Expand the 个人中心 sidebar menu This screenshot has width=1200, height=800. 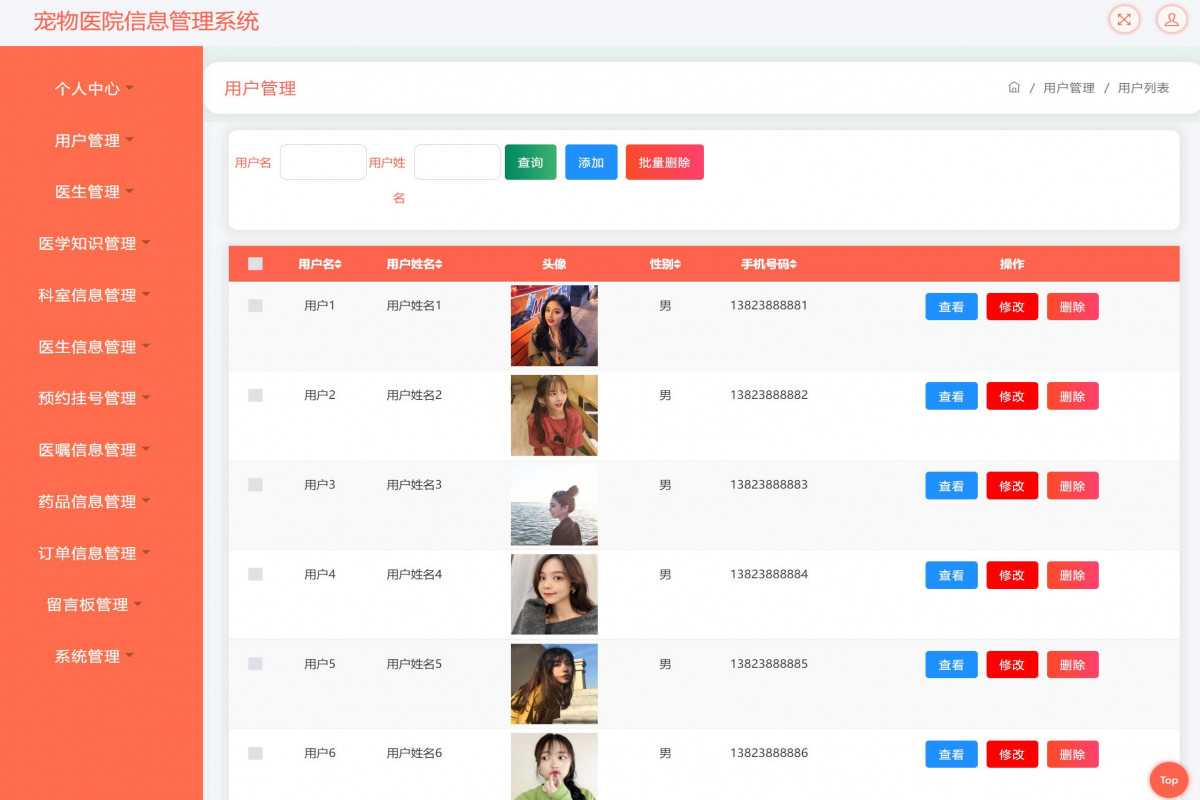point(93,89)
